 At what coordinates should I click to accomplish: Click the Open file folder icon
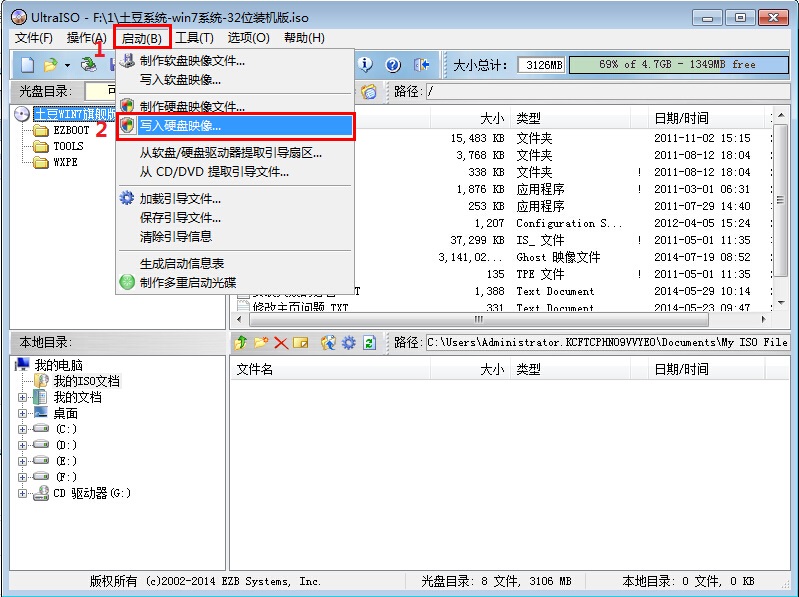50,65
